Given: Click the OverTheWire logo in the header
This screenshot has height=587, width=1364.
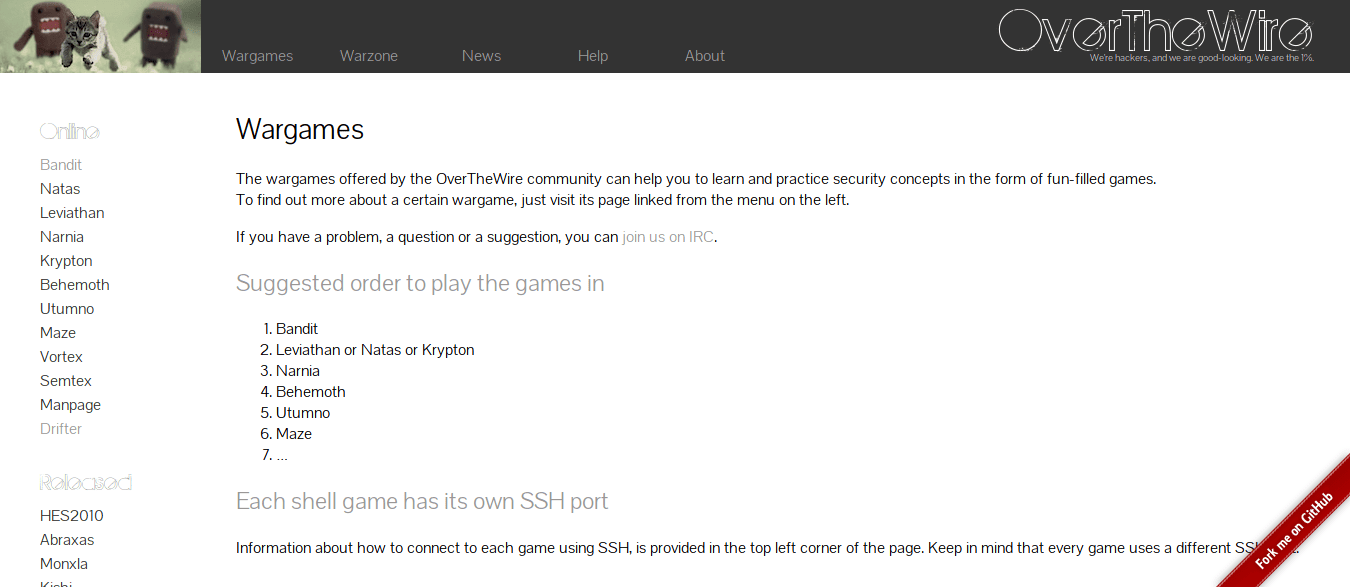Looking at the screenshot, I should coord(1155,33).
